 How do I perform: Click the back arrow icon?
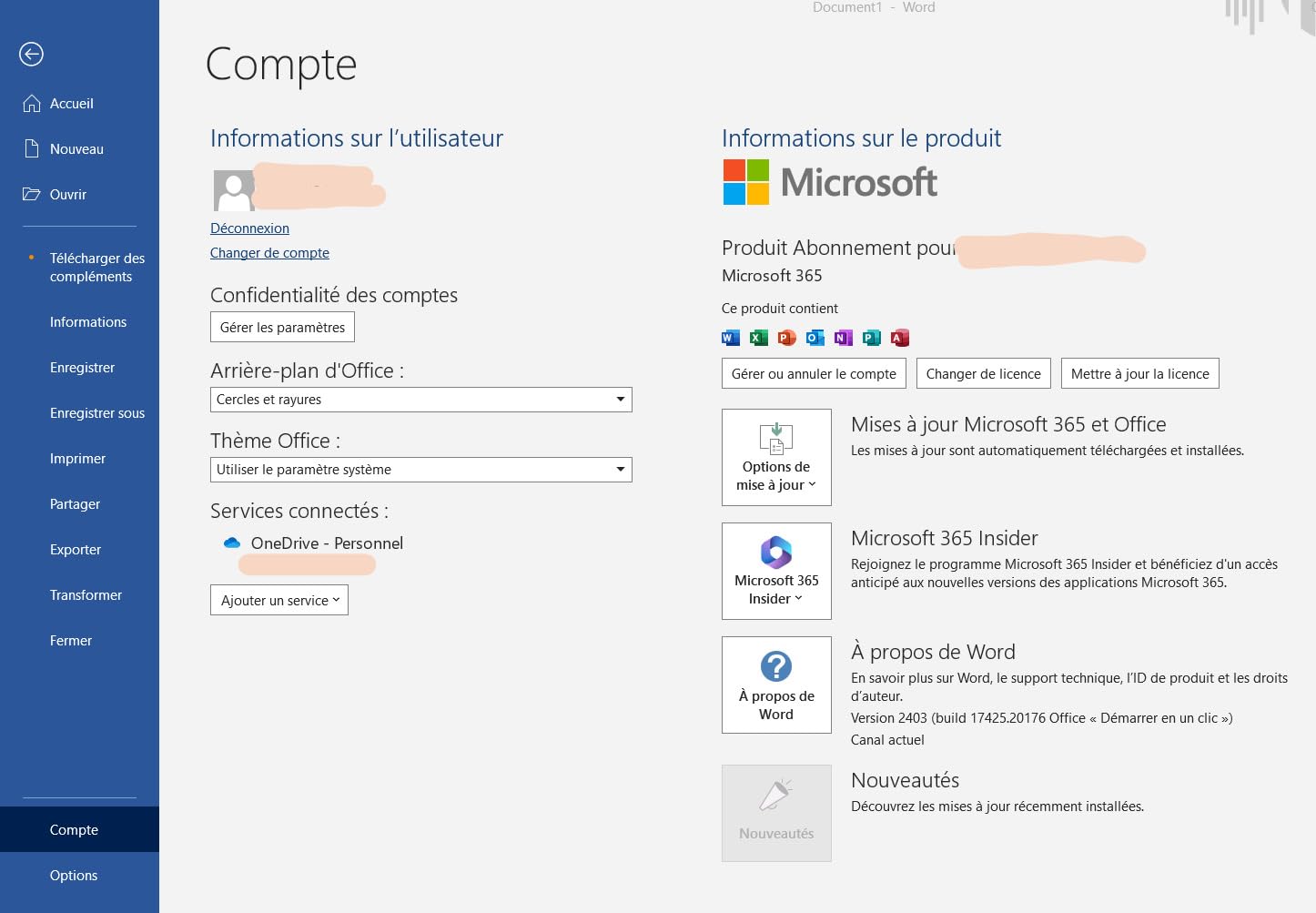31,55
